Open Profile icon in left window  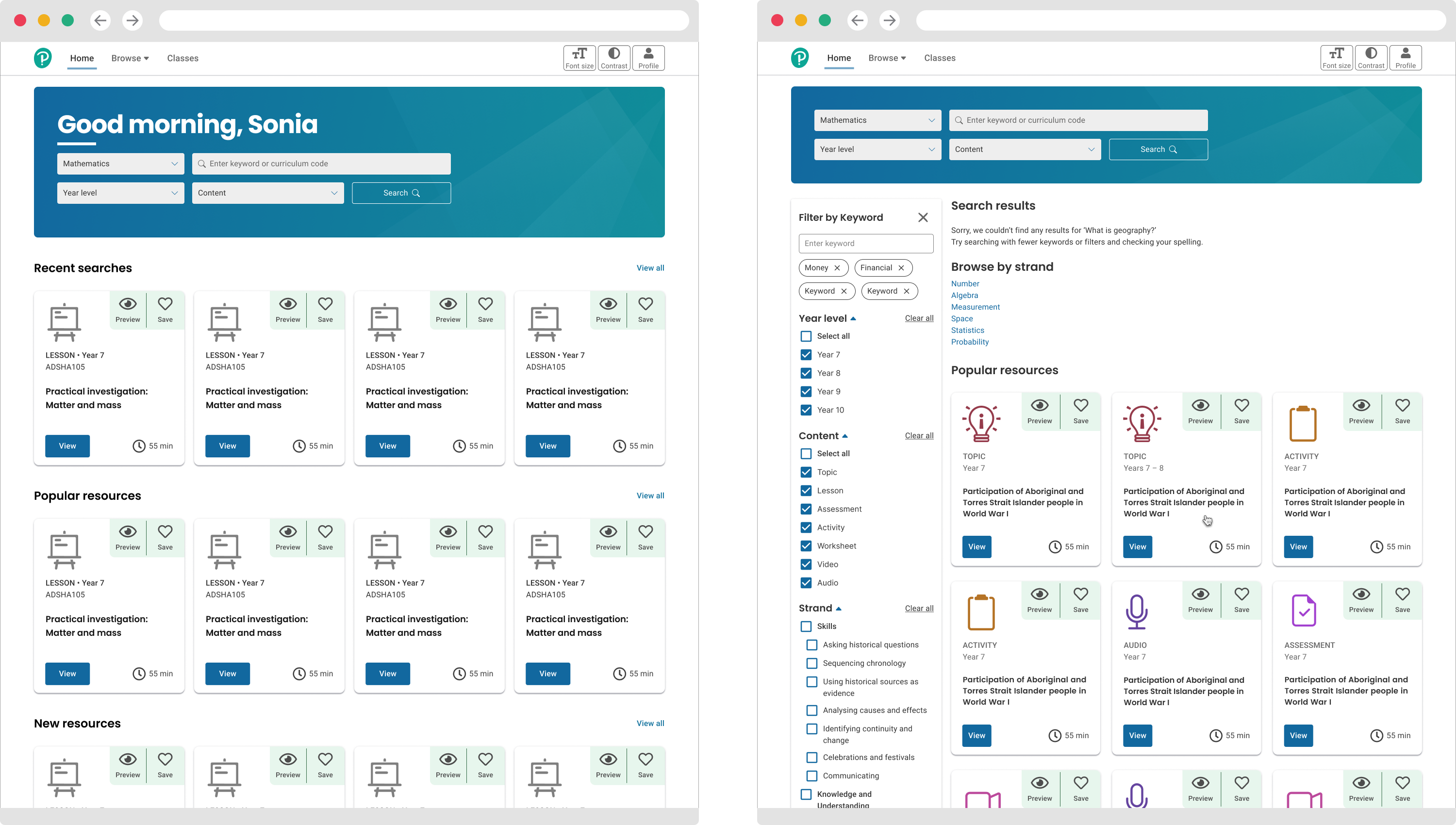pyautogui.click(x=648, y=58)
